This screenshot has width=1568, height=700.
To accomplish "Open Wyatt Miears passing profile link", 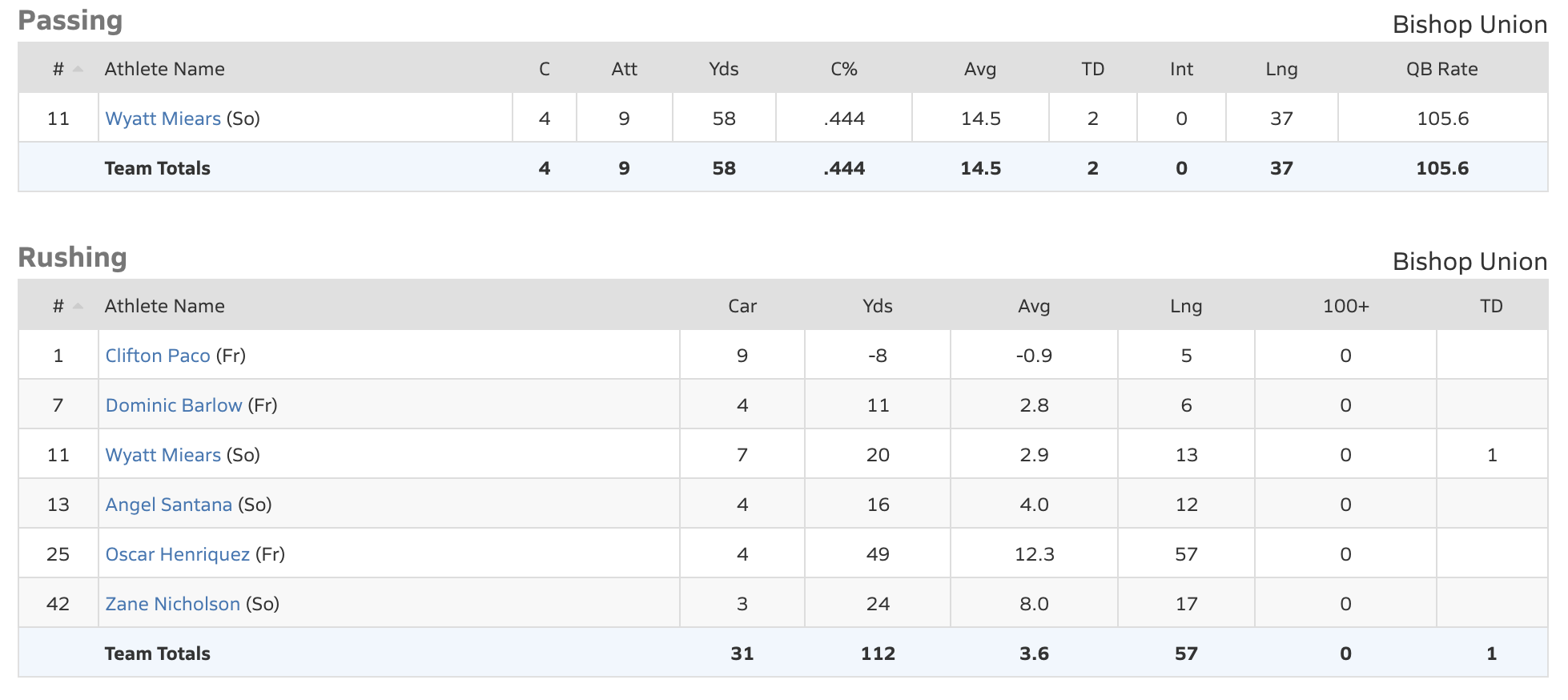I will point(163,118).
